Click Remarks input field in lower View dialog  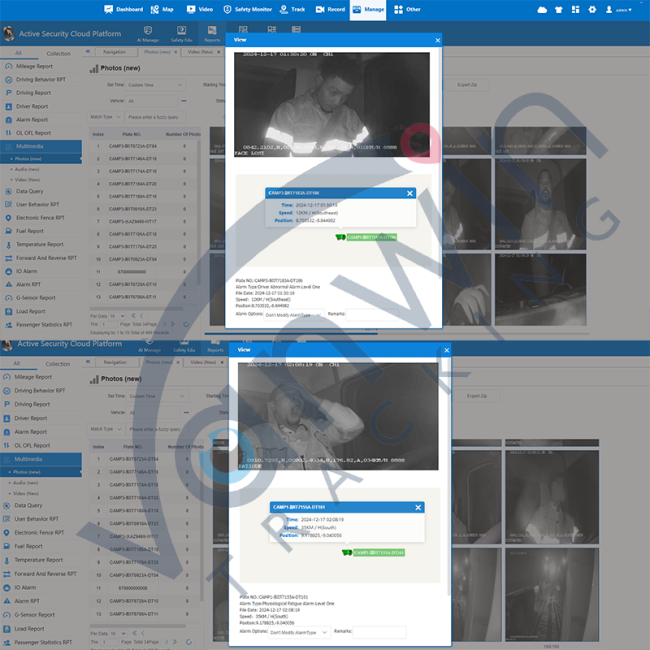click(380, 632)
